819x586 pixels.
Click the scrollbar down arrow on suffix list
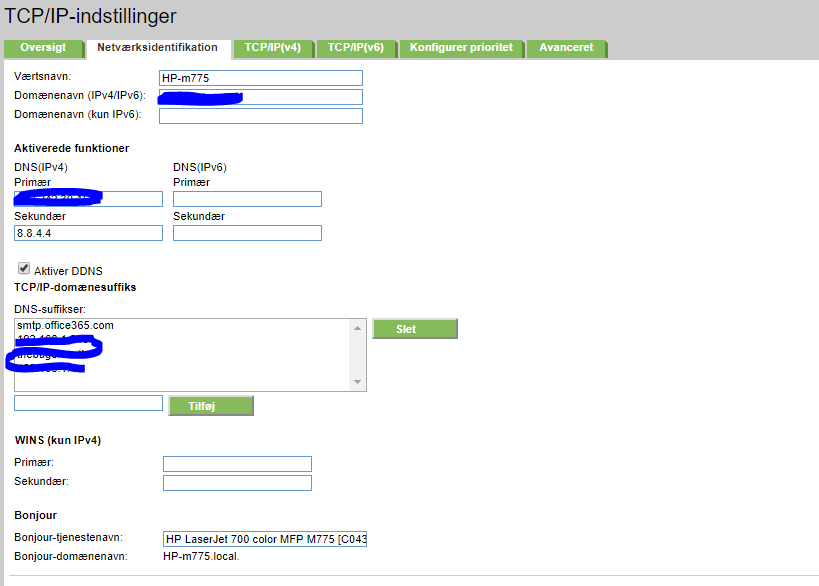(355, 381)
